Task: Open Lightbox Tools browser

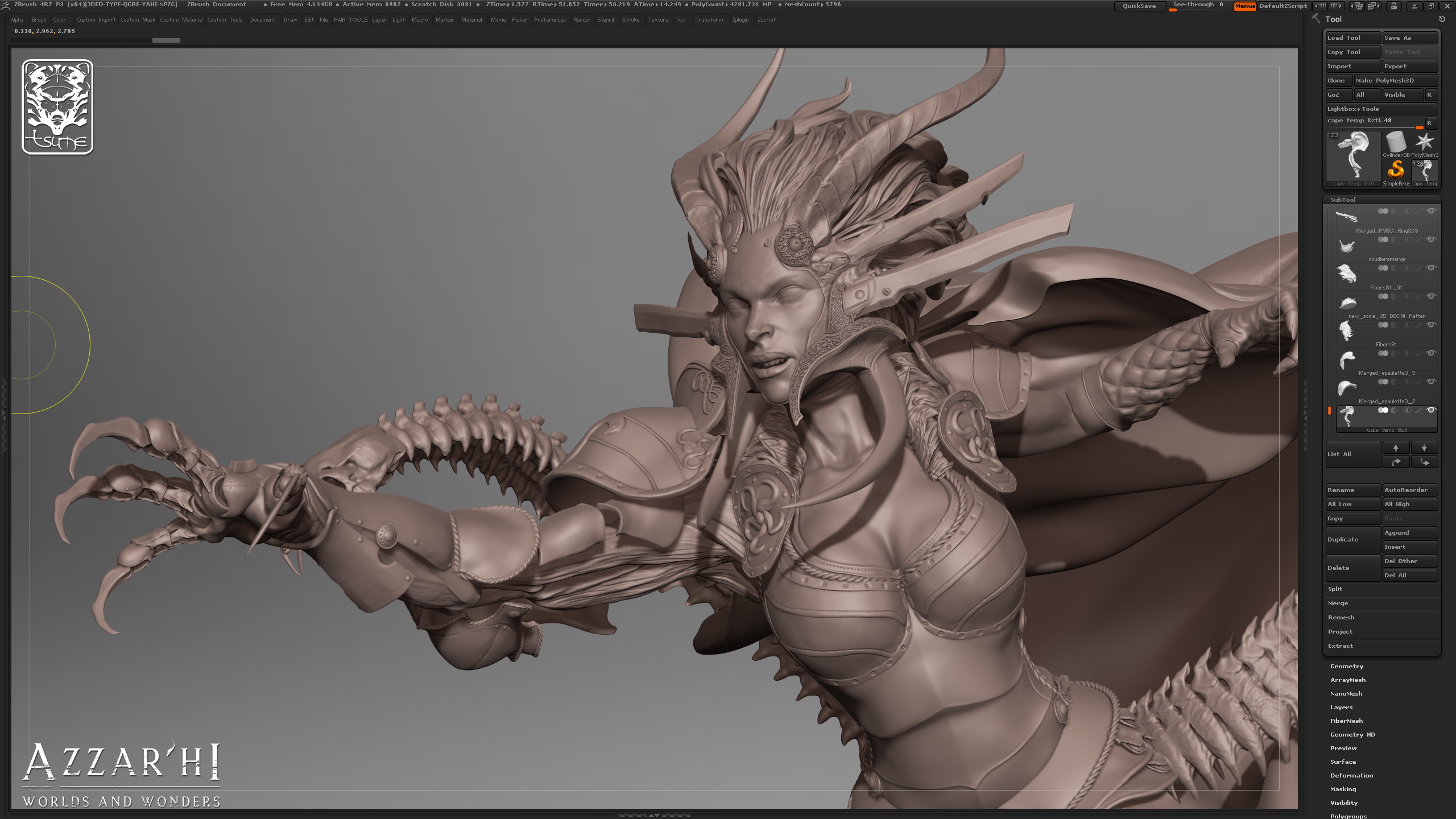Action: pyautogui.click(x=1381, y=109)
